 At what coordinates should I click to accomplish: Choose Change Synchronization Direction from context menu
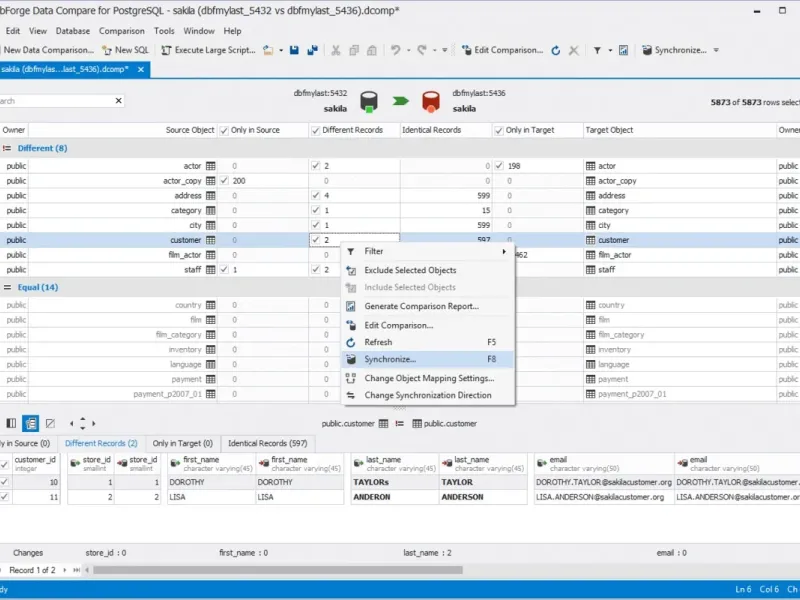pos(428,395)
